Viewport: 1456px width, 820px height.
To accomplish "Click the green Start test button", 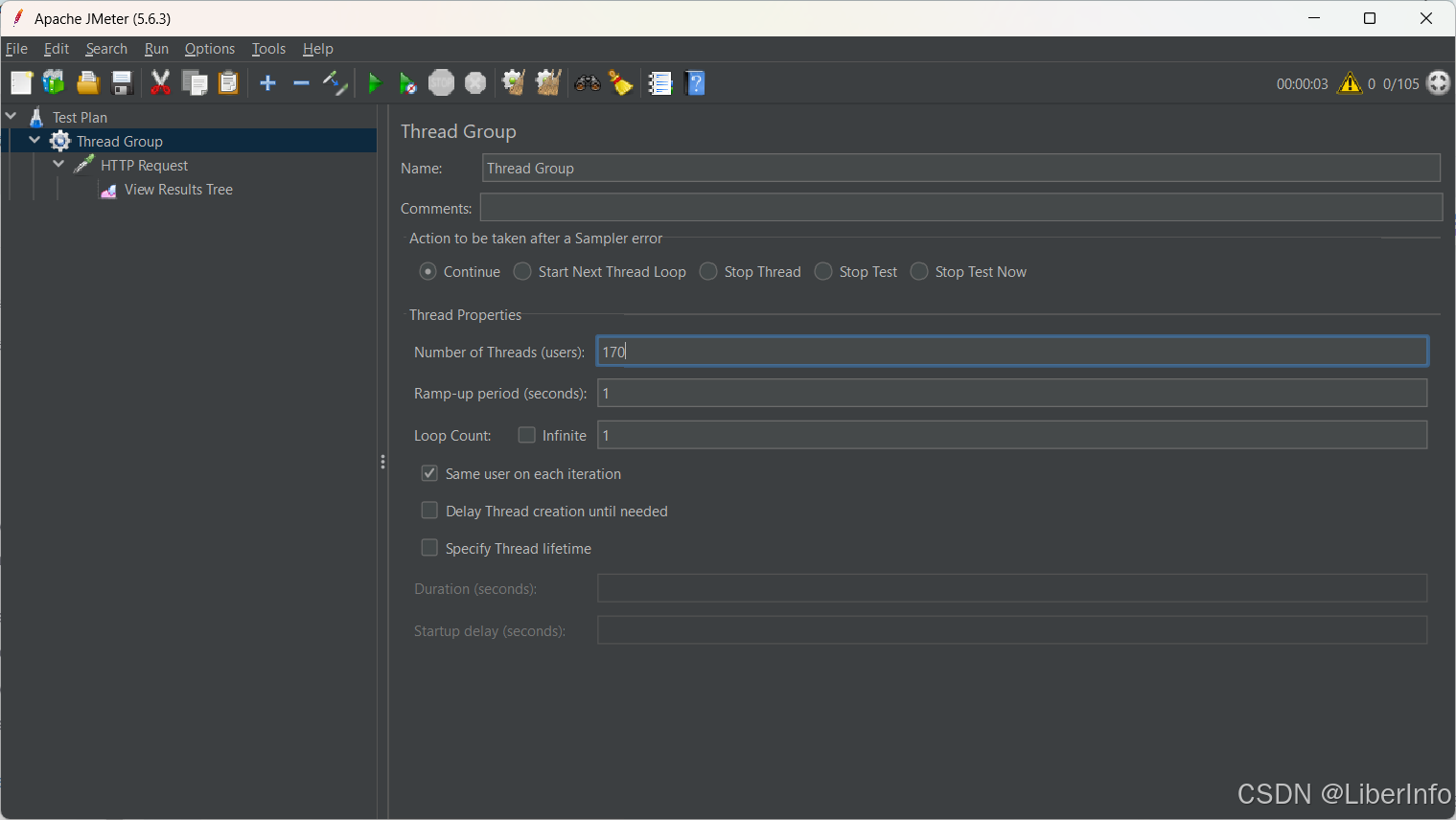I will tap(375, 84).
